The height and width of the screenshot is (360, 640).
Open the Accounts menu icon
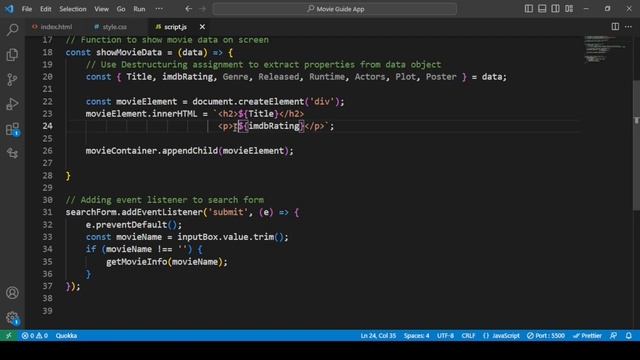coord(12,293)
